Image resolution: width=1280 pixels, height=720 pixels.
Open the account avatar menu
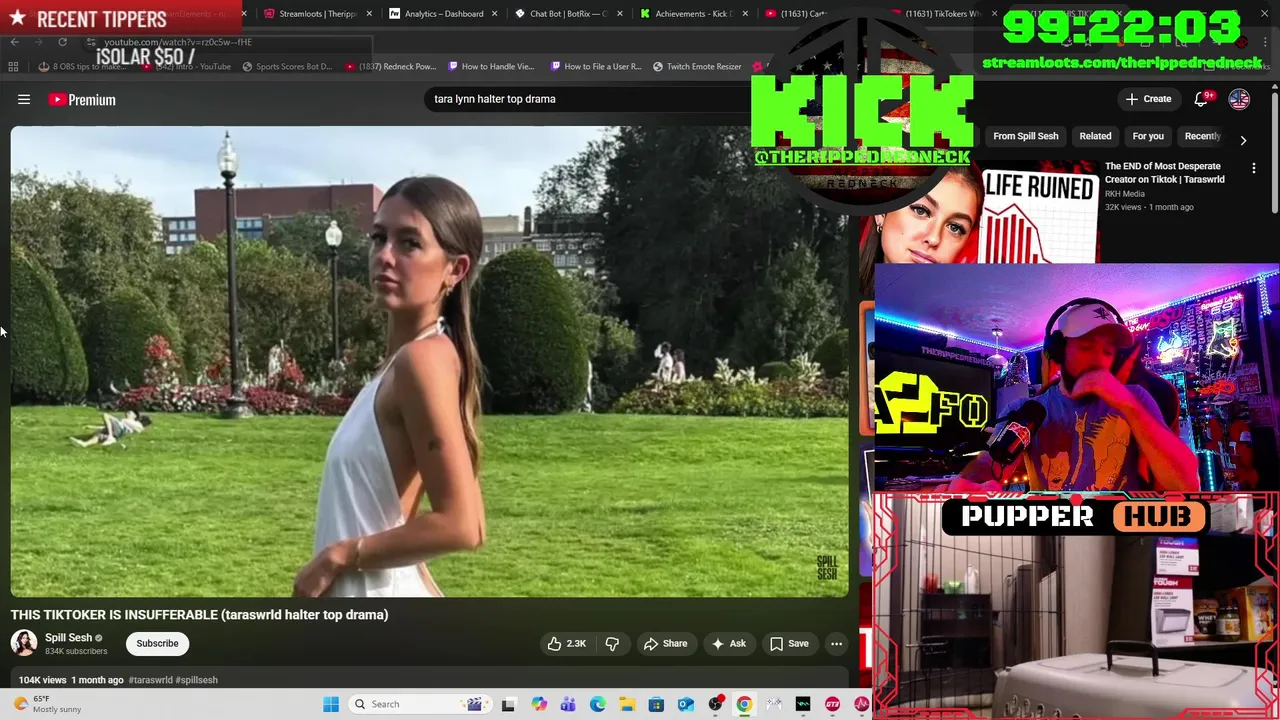[1239, 99]
